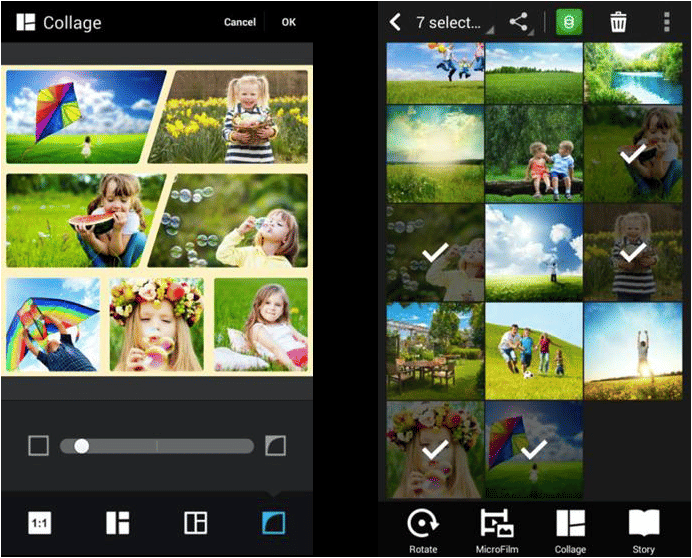Select rainbow kite boy collage cell
Image resolution: width=692 pixels, height=558 pixels.
(53, 324)
